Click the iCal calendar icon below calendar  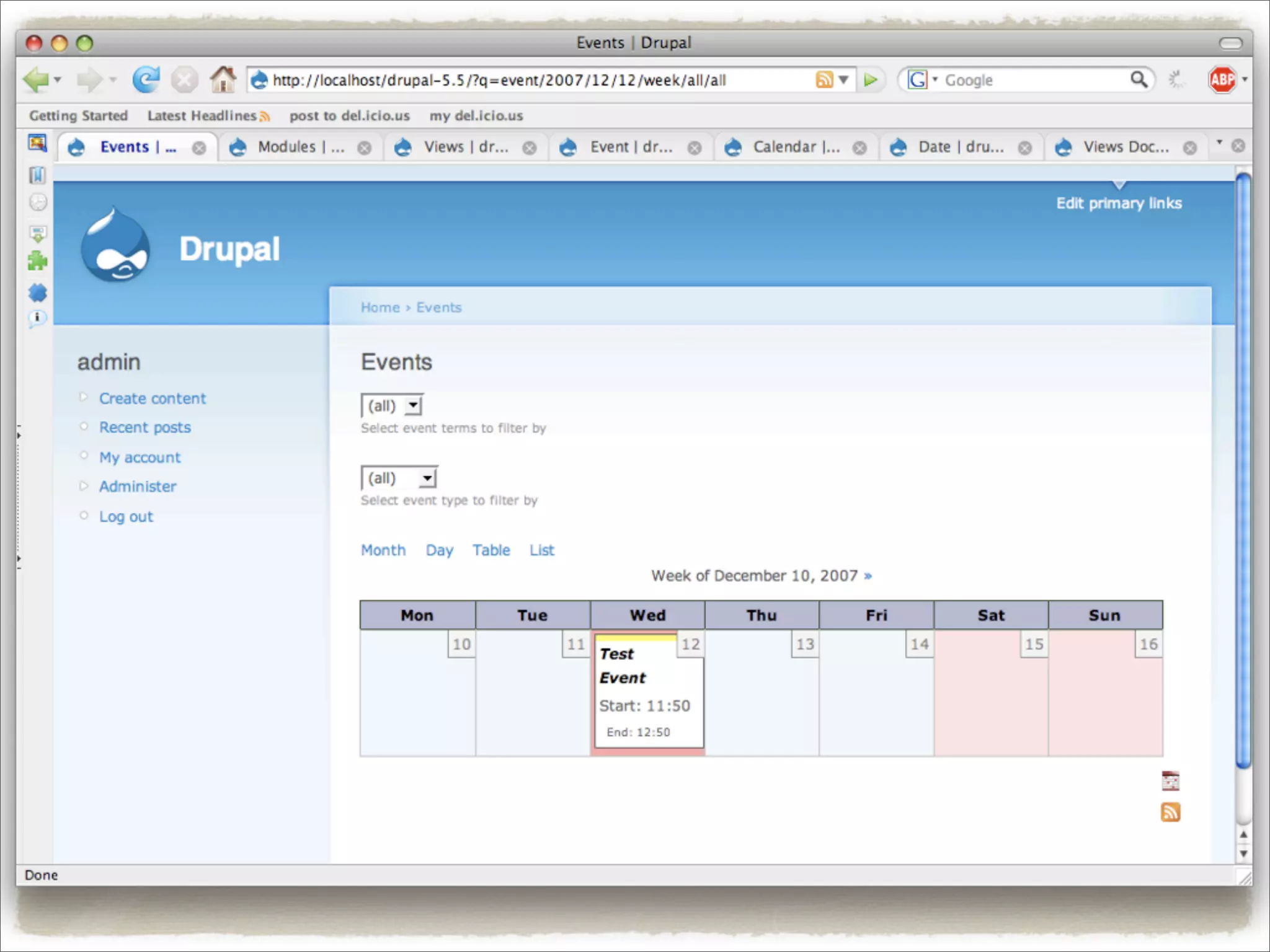(x=1170, y=781)
